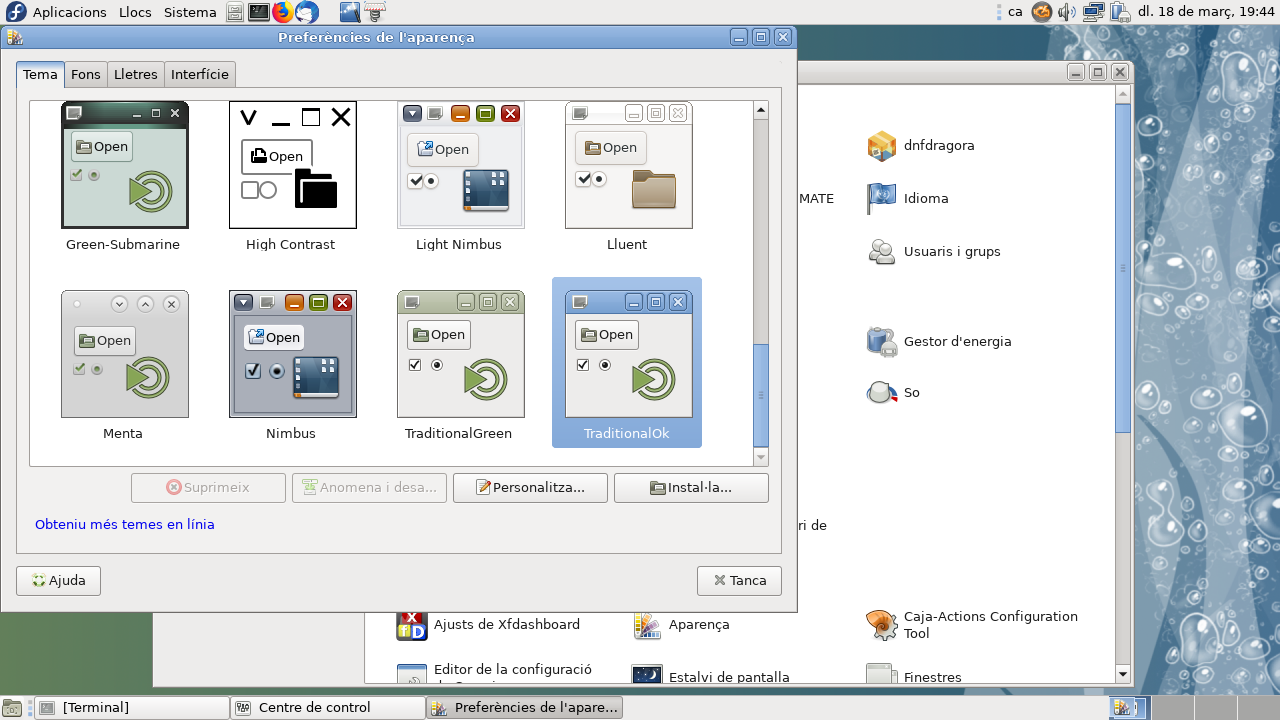Screen dimensions: 1280x720
Task: Select the High Contrast theme
Action: point(293,165)
